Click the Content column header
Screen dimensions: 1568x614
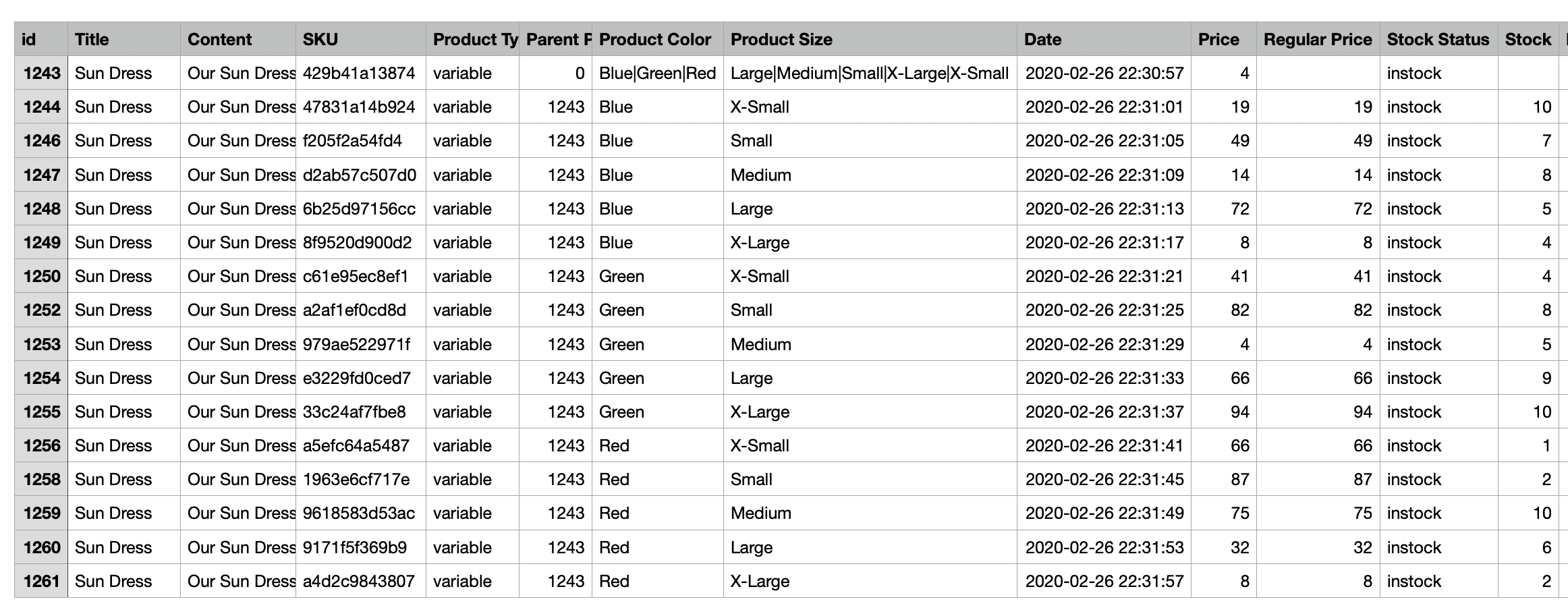pyautogui.click(x=237, y=39)
